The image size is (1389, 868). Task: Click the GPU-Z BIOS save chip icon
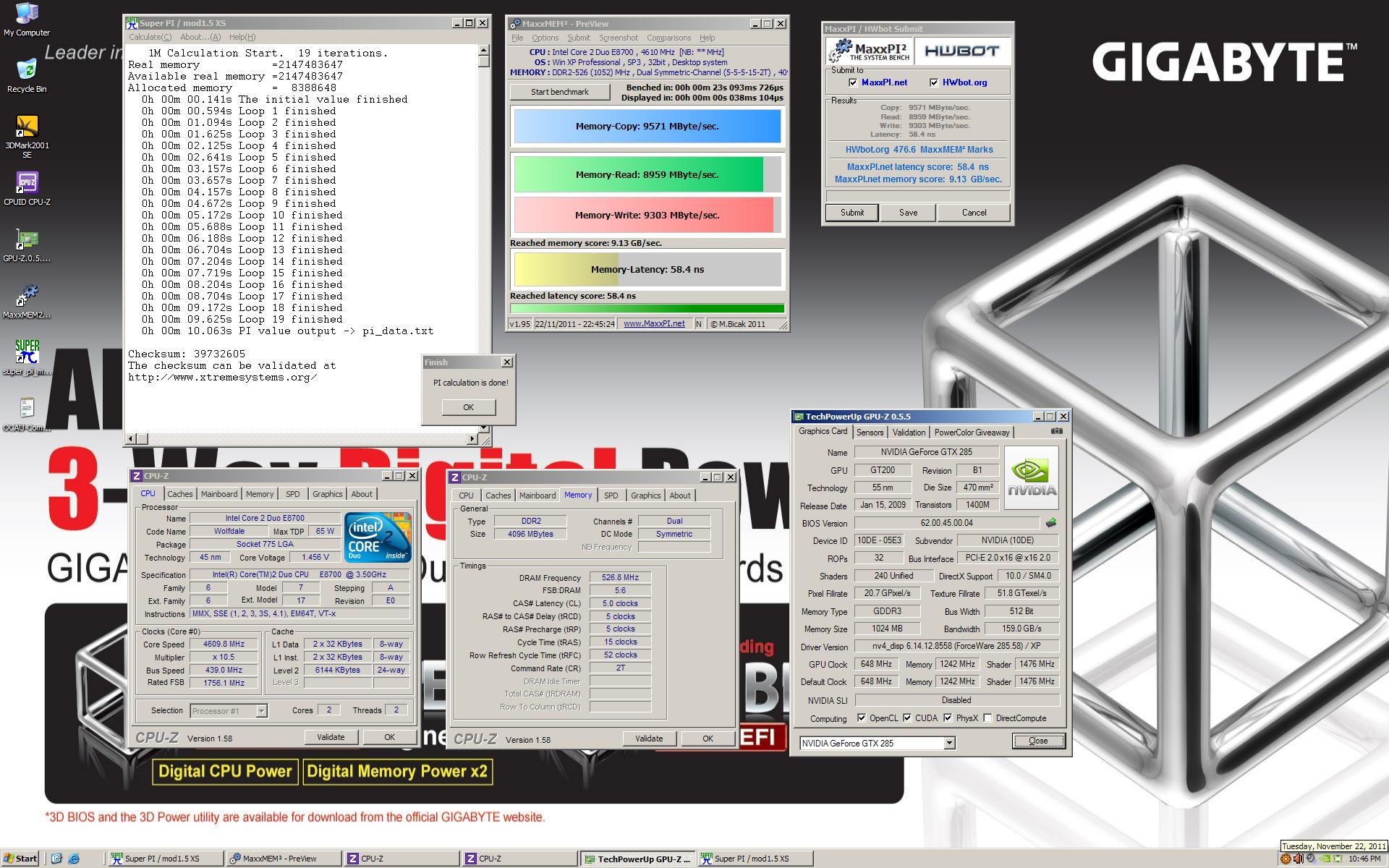(1051, 522)
